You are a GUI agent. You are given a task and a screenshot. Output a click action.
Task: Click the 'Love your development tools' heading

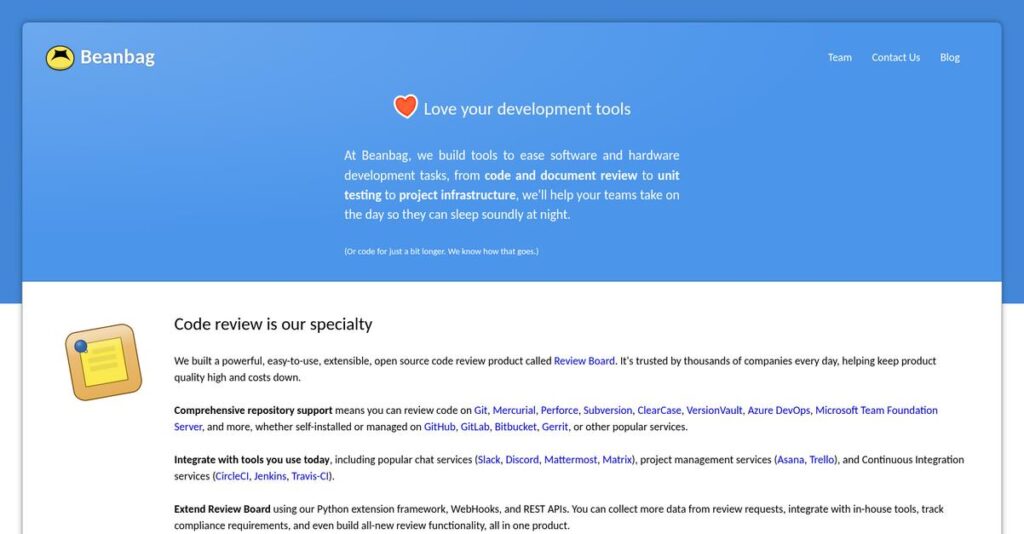pyautogui.click(x=527, y=109)
